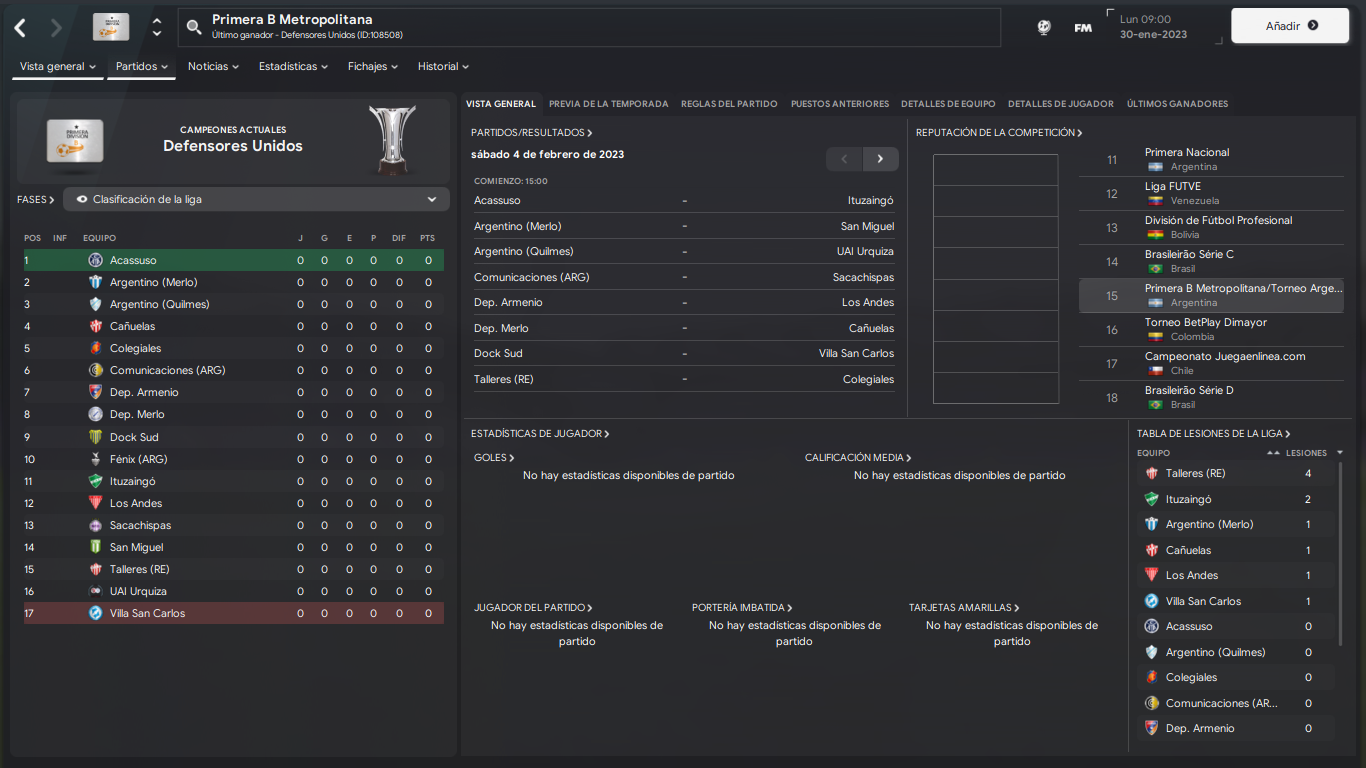Open the Tarjetas amarillas link

(x=963, y=608)
